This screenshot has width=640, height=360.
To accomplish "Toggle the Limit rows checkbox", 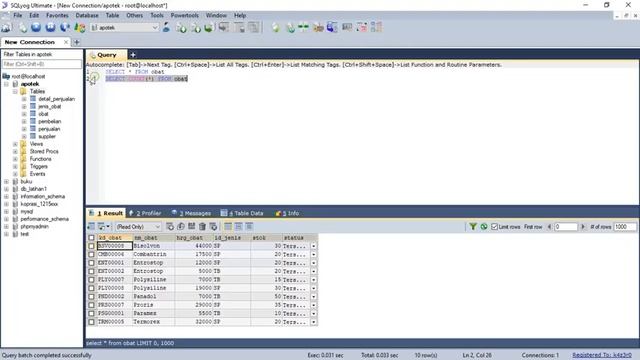I will [494, 227].
